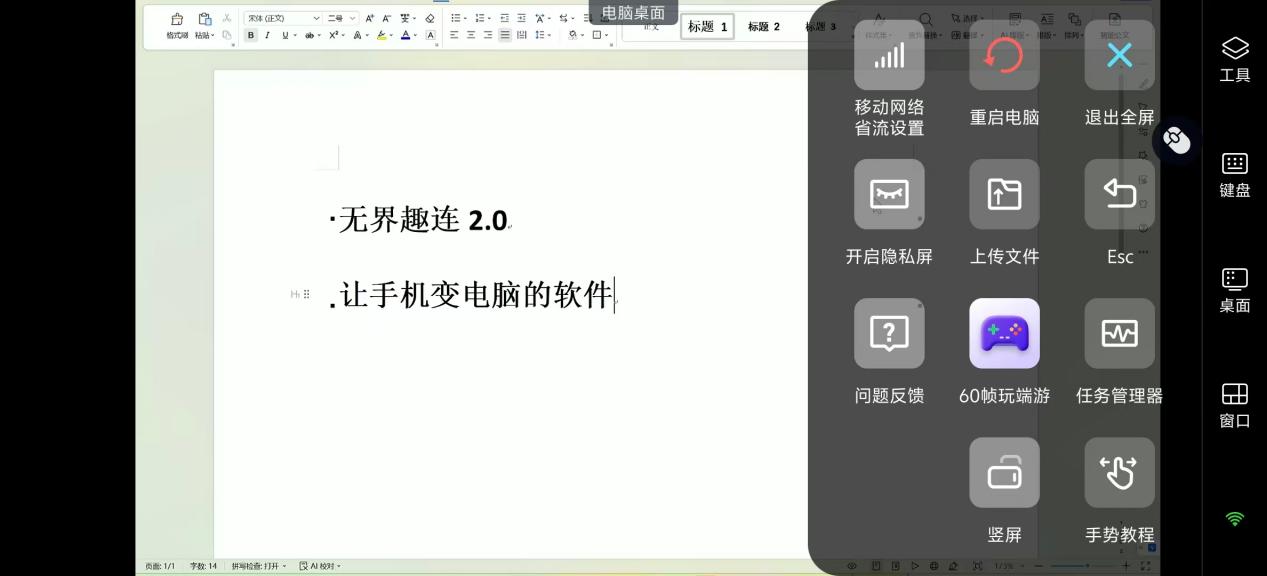Justify the text alignment

point(505,35)
